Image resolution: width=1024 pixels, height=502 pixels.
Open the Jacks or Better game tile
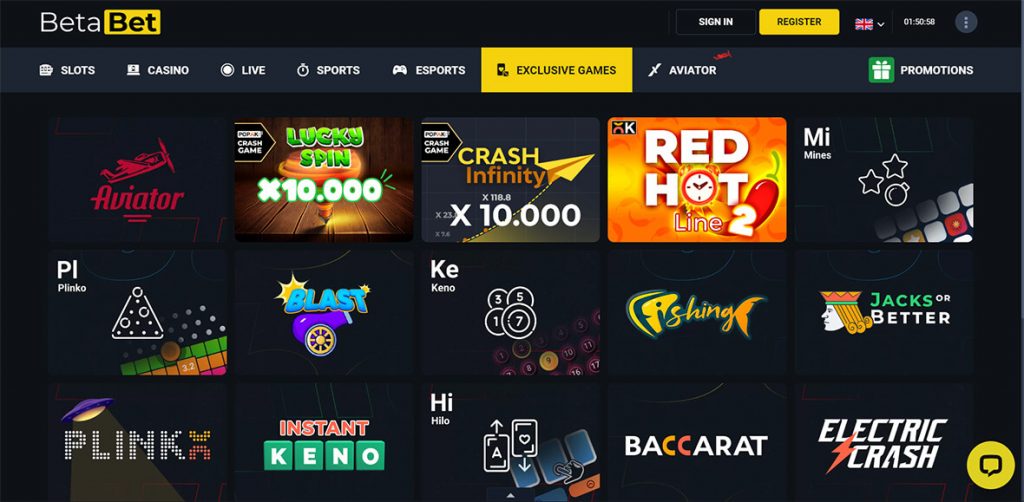coord(884,312)
